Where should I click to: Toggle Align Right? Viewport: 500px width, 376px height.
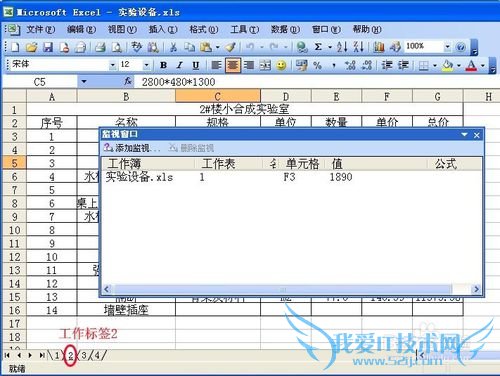click(249, 65)
